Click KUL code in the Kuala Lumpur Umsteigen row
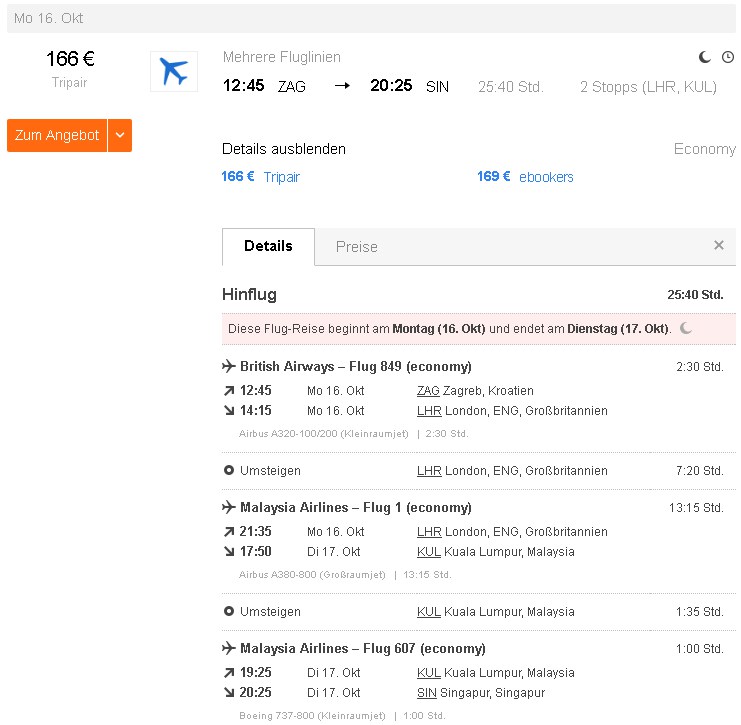Screen dimensions: 741x725 coord(429,612)
